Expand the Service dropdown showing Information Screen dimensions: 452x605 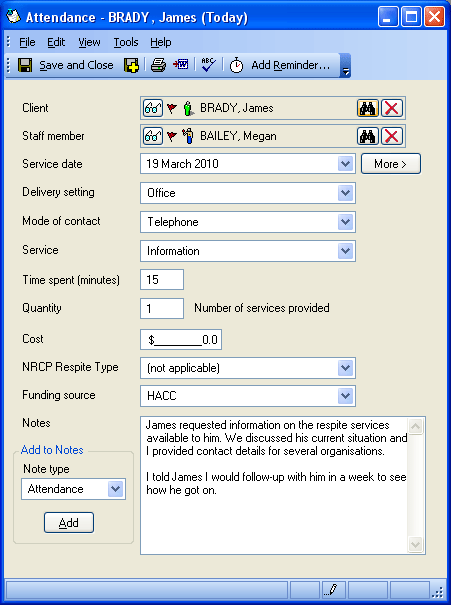[345, 251]
